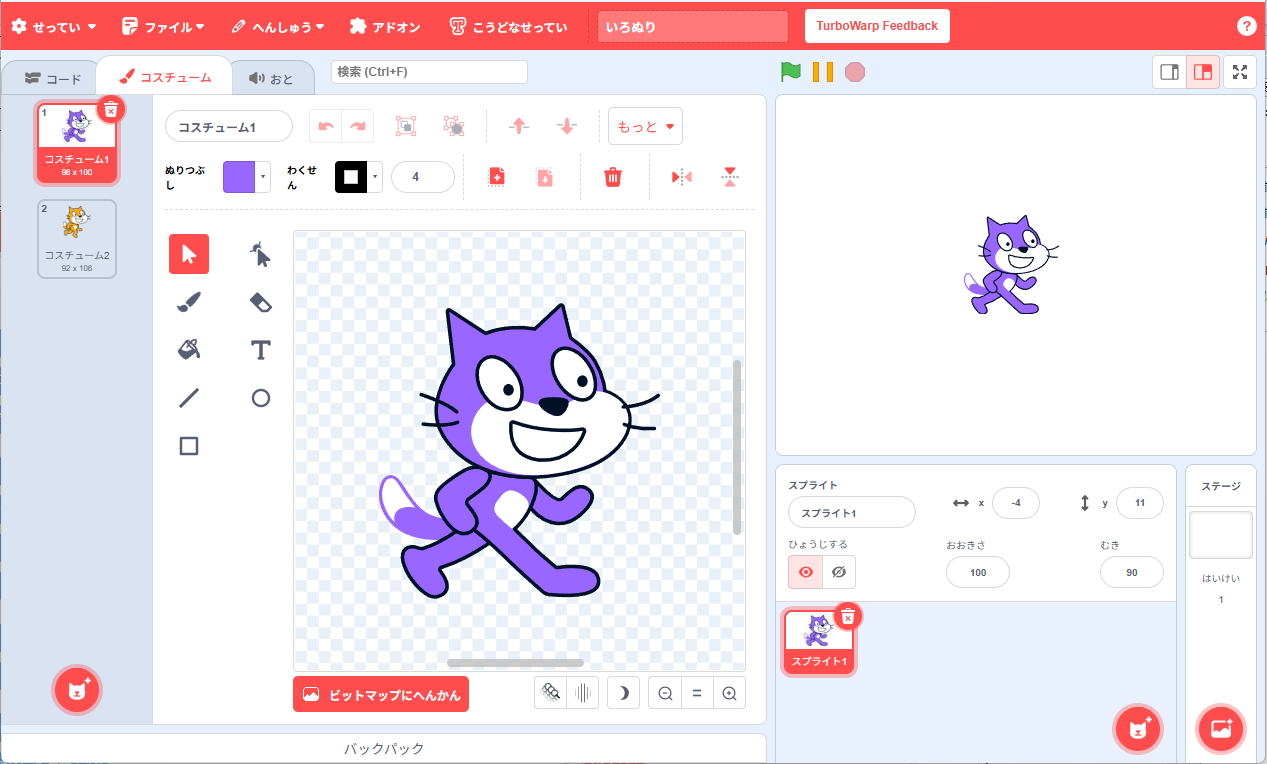Open the help question mark icon
Viewport: 1267px width, 764px height.
point(1246,26)
